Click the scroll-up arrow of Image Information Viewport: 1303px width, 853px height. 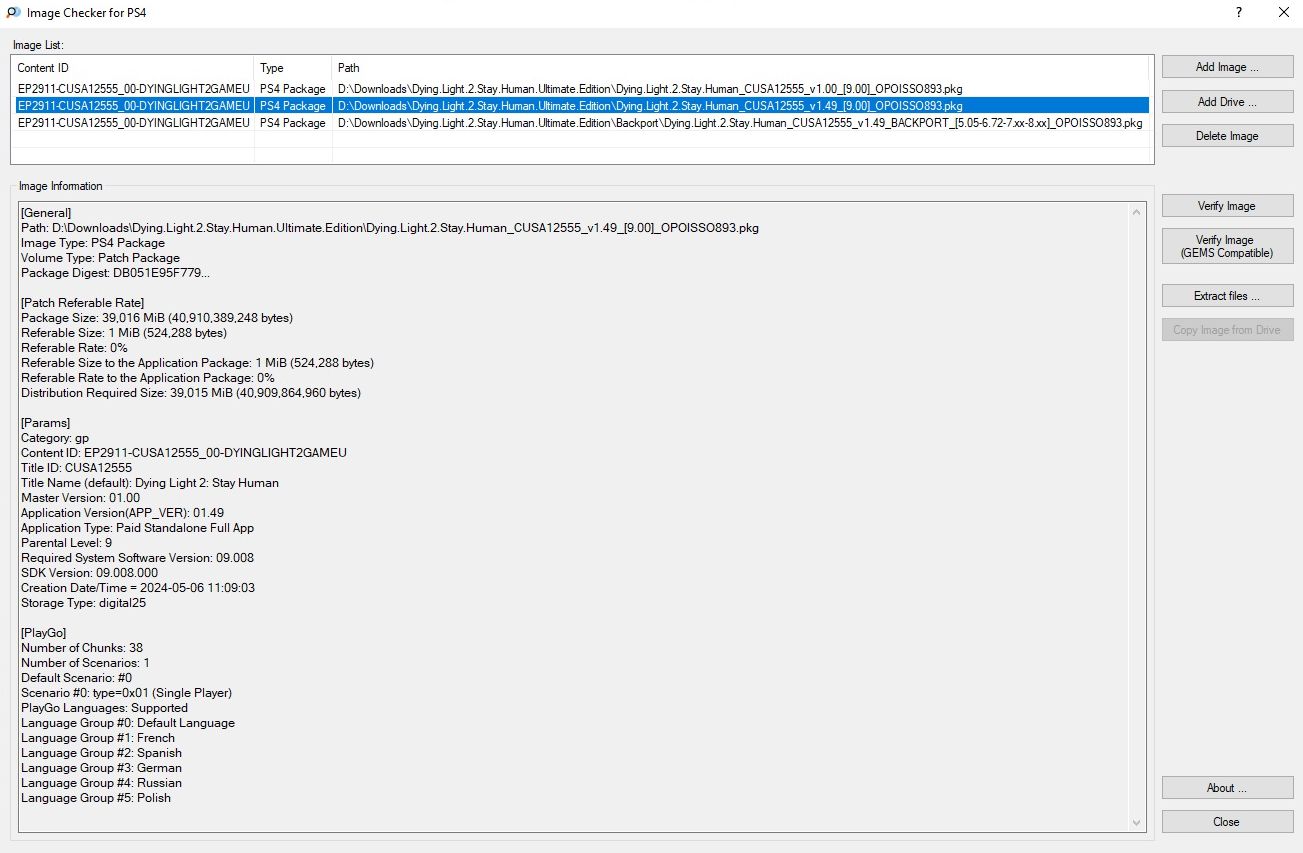click(x=1137, y=212)
